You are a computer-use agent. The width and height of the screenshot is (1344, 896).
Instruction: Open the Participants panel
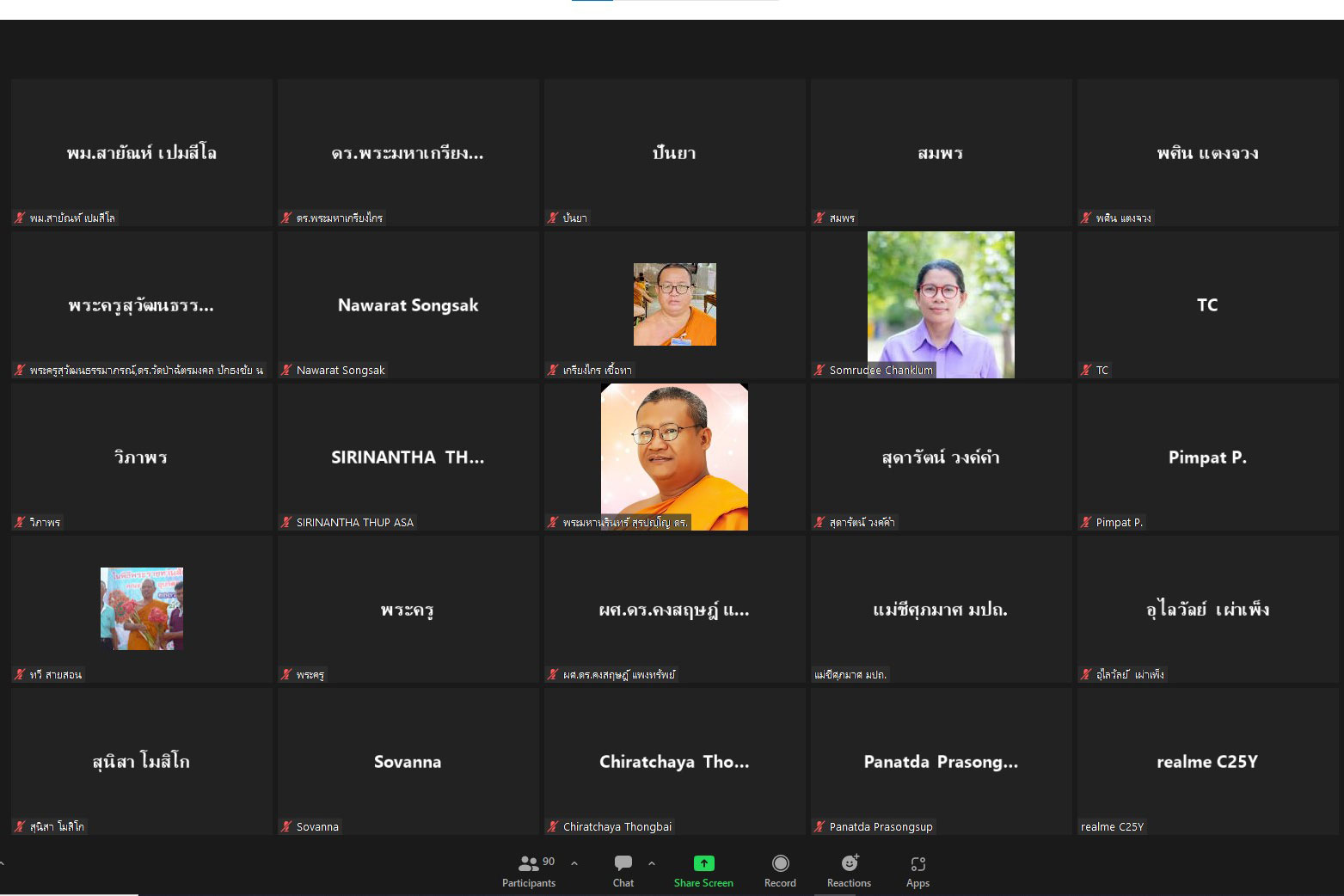point(529,864)
